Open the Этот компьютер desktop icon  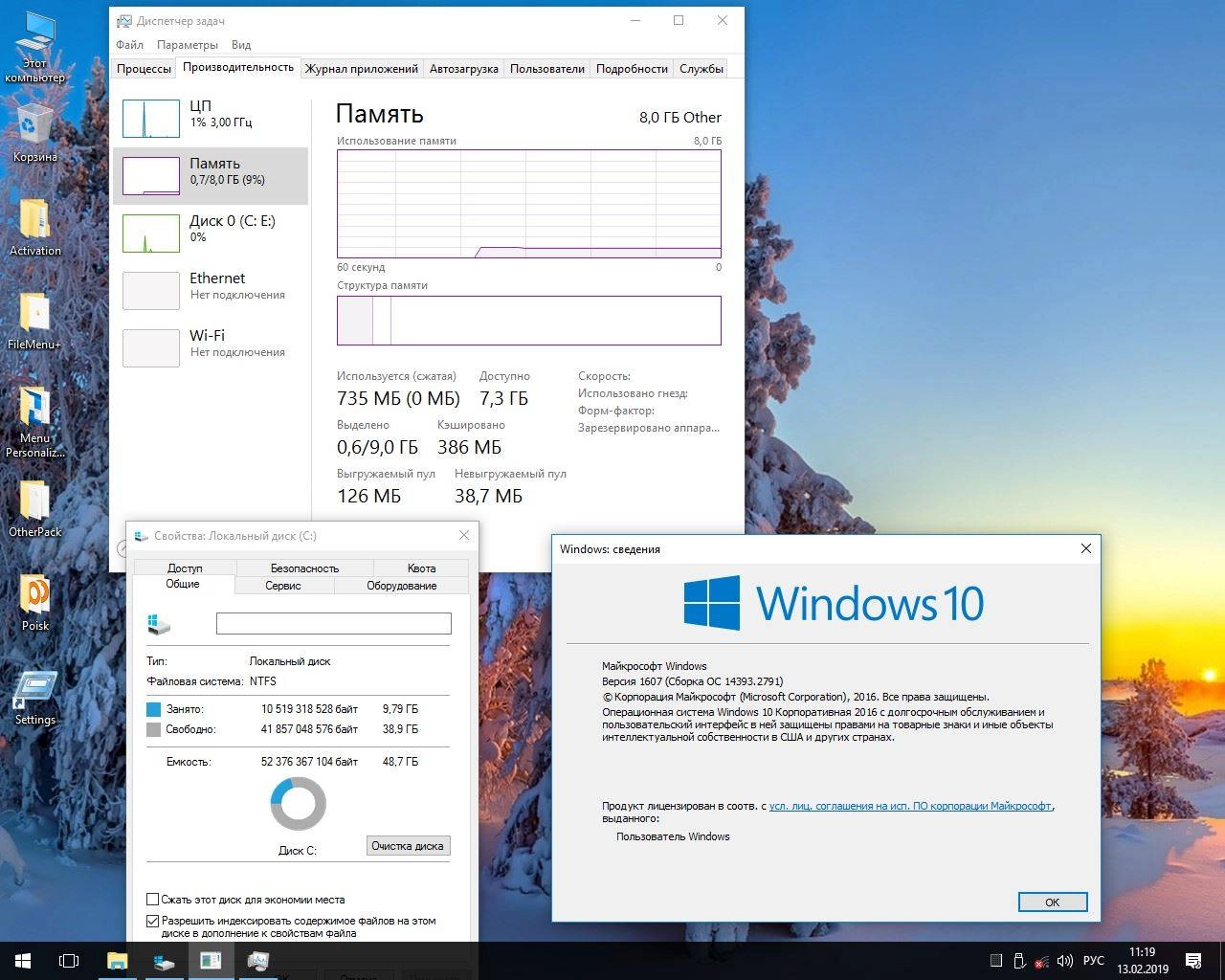pos(34,48)
